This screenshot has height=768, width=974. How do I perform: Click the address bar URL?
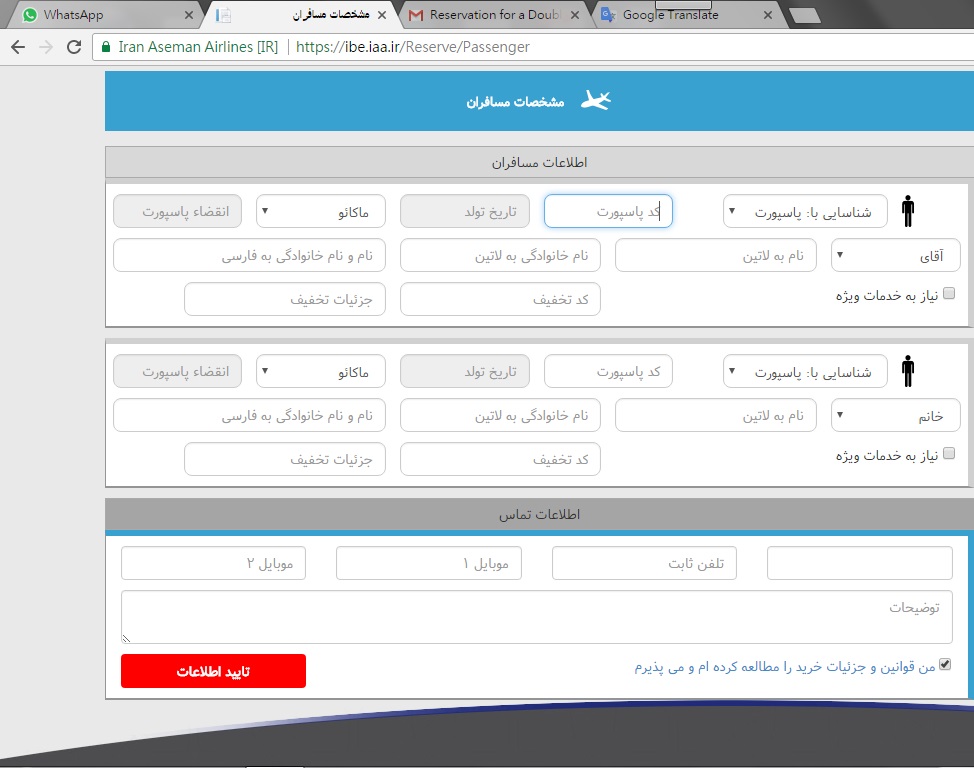(412, 47)
